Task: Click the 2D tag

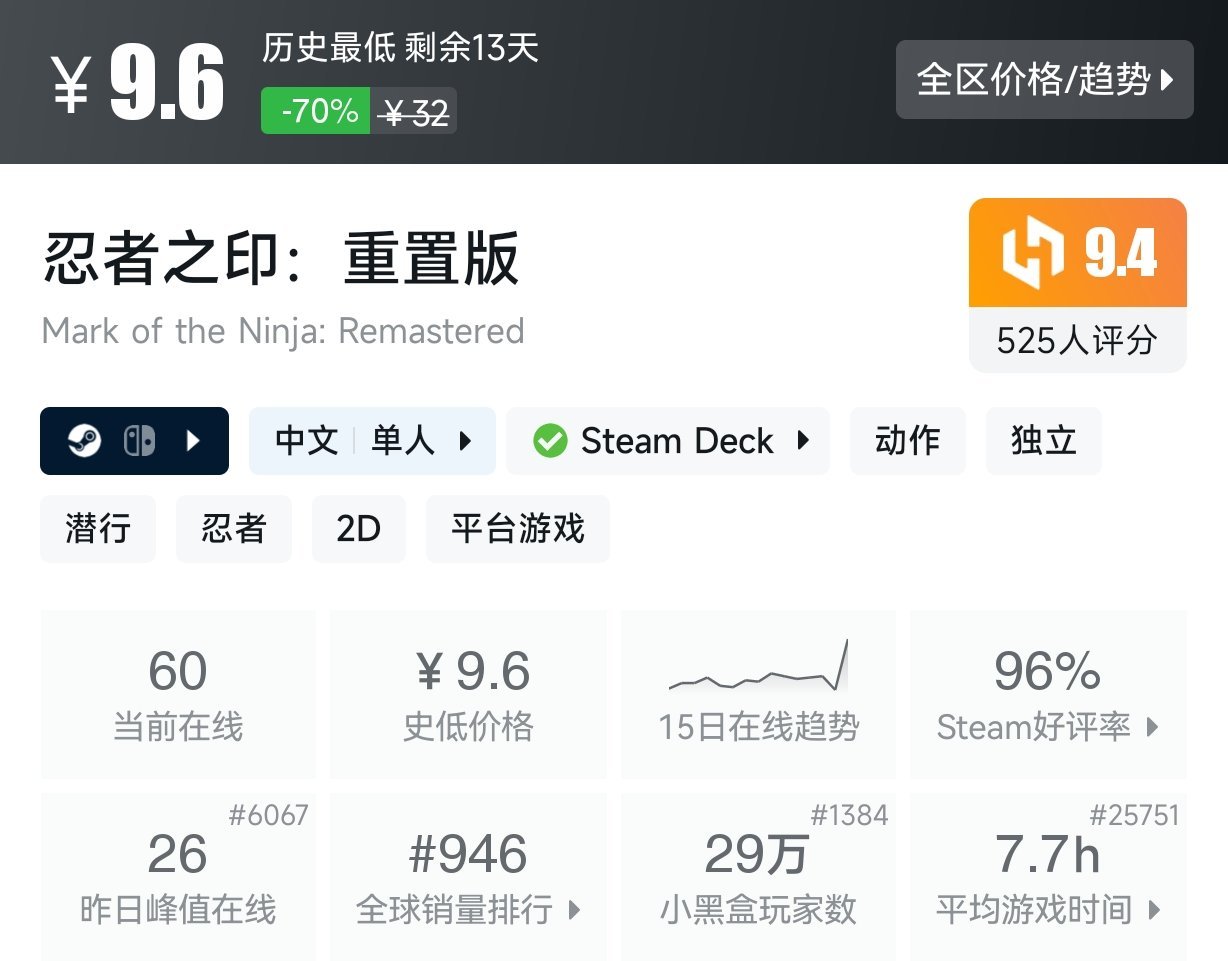Action: click(x=359, y=529)
